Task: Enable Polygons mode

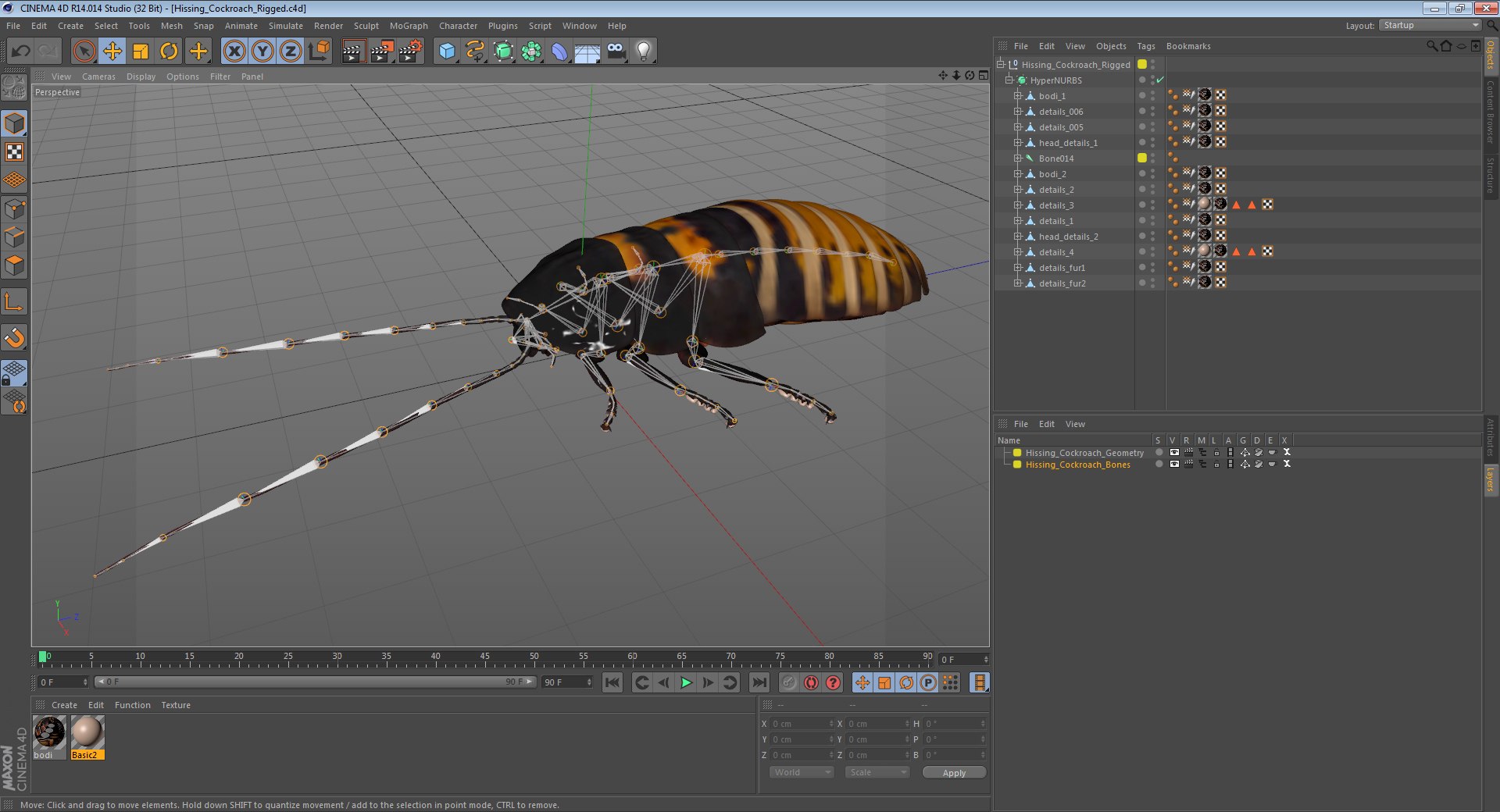Action: [x=15, y=265]
